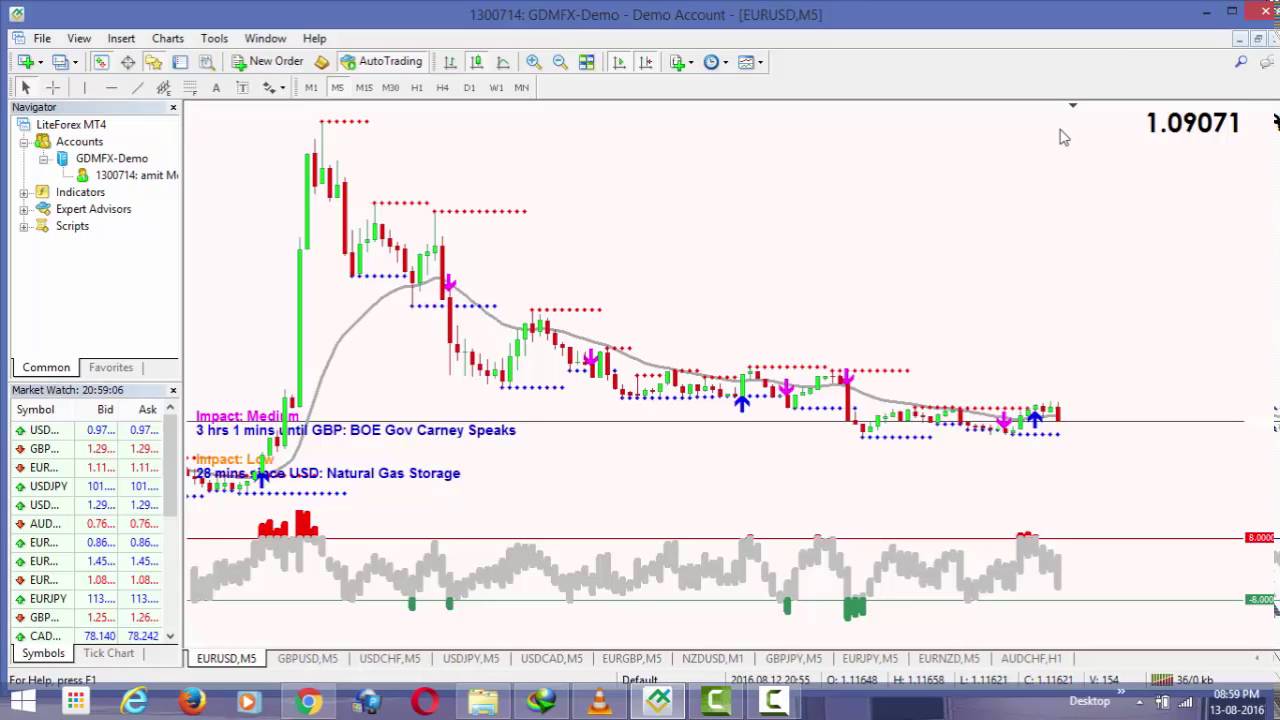The height and width of the screenshot is (720, 1280).
Task: Open the New Chart toolbar icon
Action: pos(26,62)
